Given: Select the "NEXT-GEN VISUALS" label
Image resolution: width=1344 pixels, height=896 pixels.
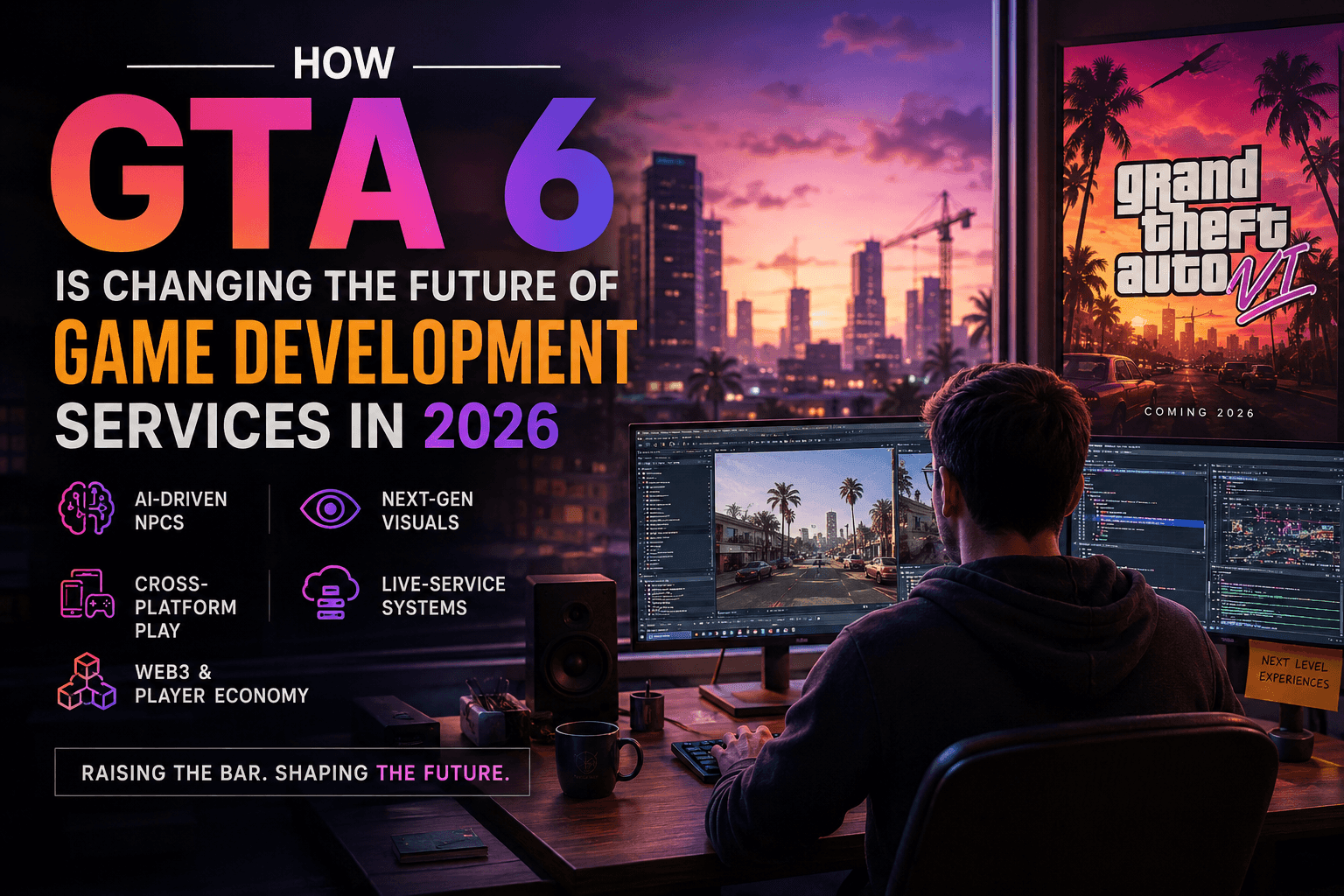Looking at the screenshot, I should (427, 511).
